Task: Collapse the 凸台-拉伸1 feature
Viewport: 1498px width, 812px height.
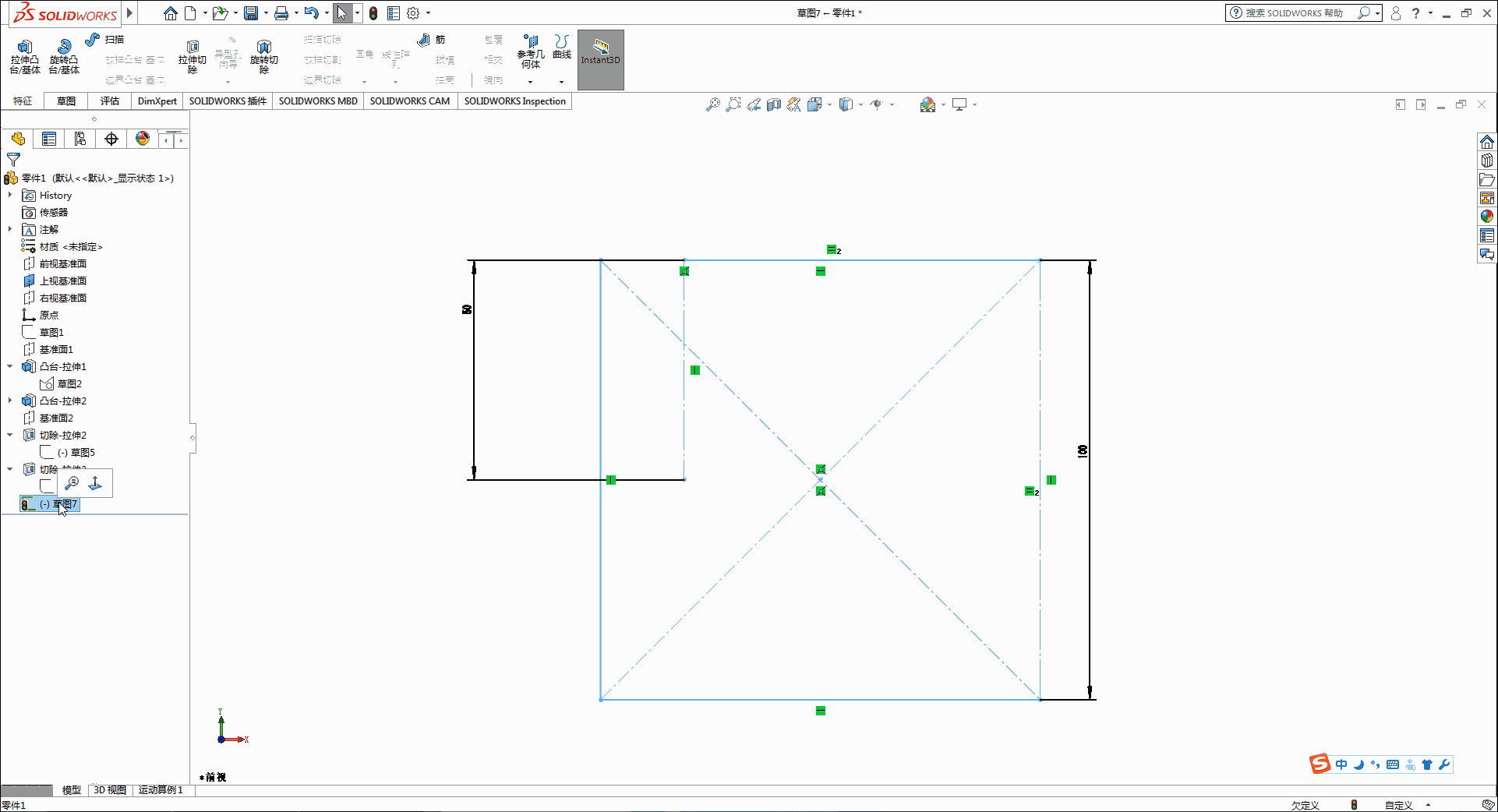Action: coord(10,366)
